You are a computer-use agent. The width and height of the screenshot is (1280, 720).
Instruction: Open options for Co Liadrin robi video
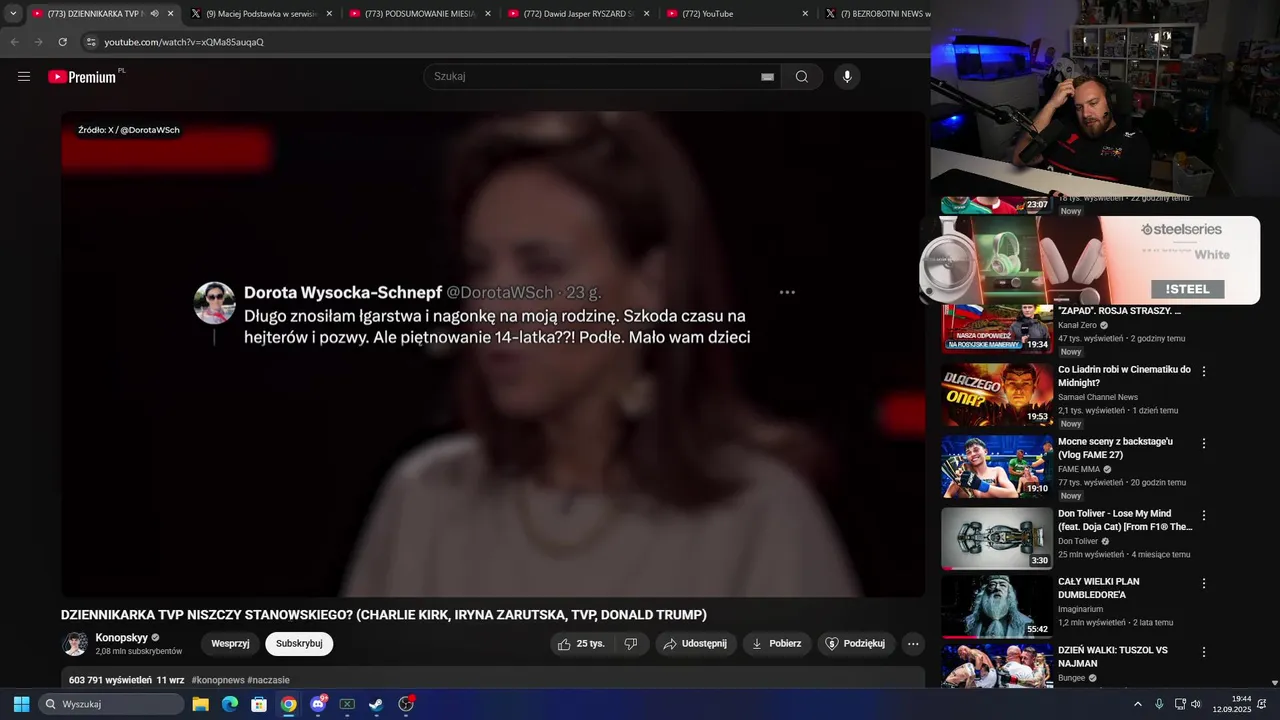[1204, 371]
